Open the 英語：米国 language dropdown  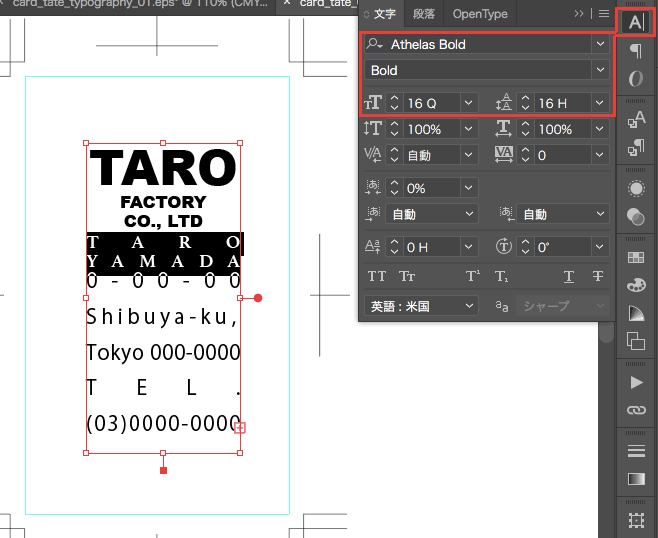pyautogui.click(x=420, y=306)
